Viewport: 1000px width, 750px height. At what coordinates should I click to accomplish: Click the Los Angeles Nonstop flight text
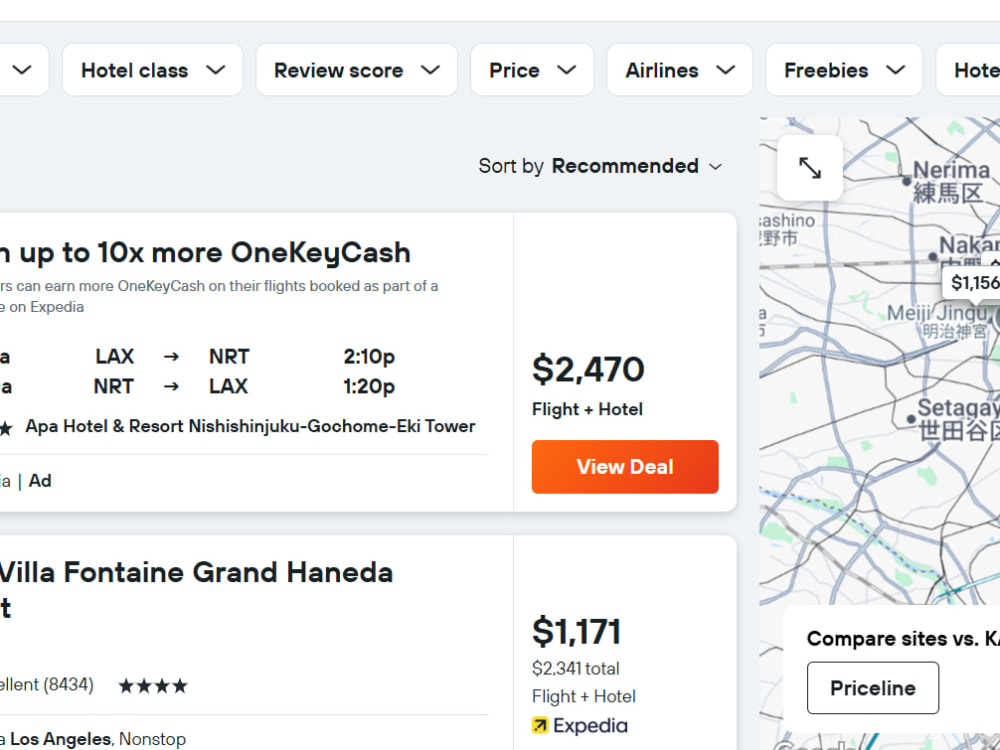point(98,739)
